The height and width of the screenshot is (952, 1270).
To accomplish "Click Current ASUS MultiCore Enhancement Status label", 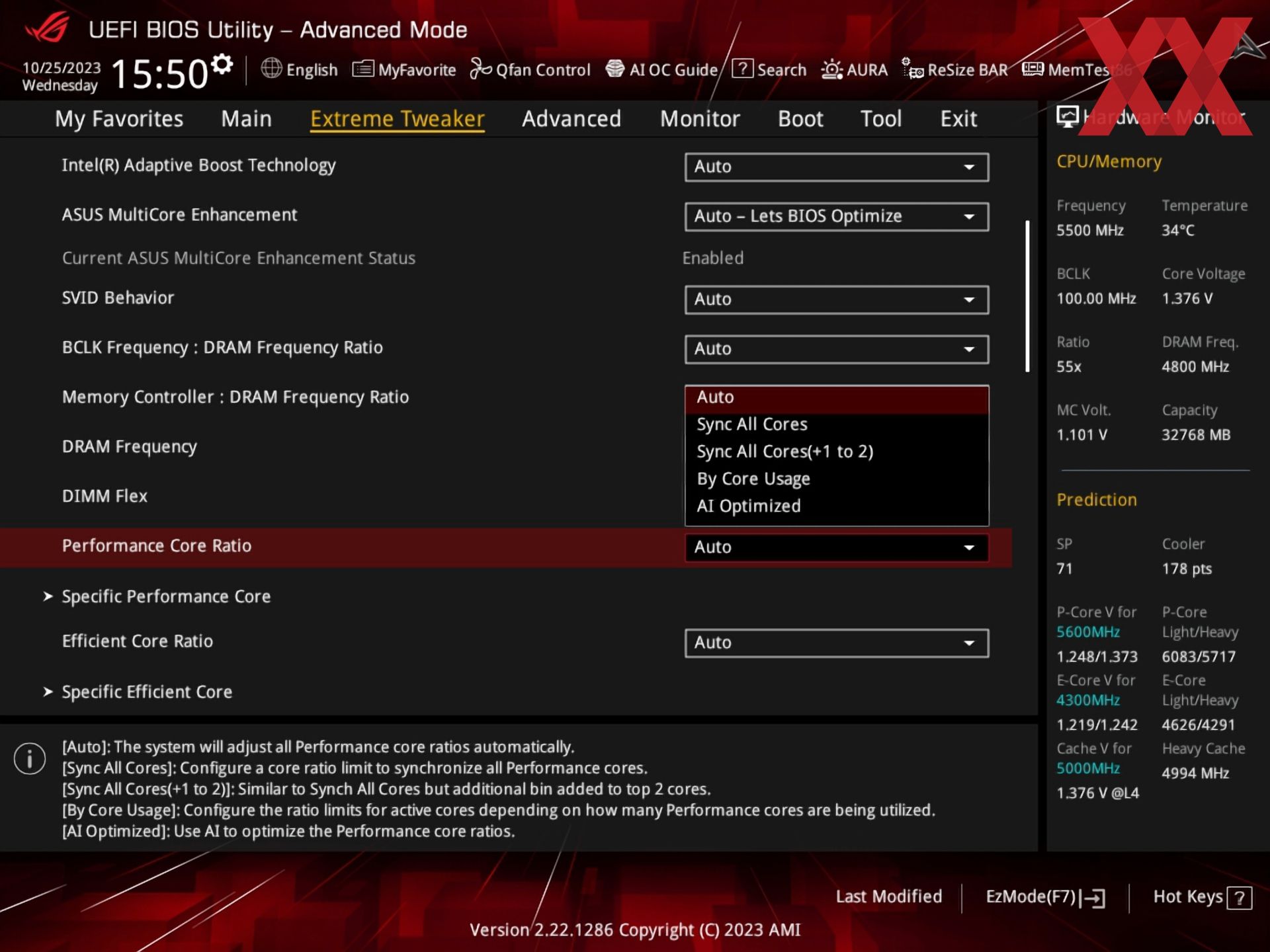I will [239, 258].
